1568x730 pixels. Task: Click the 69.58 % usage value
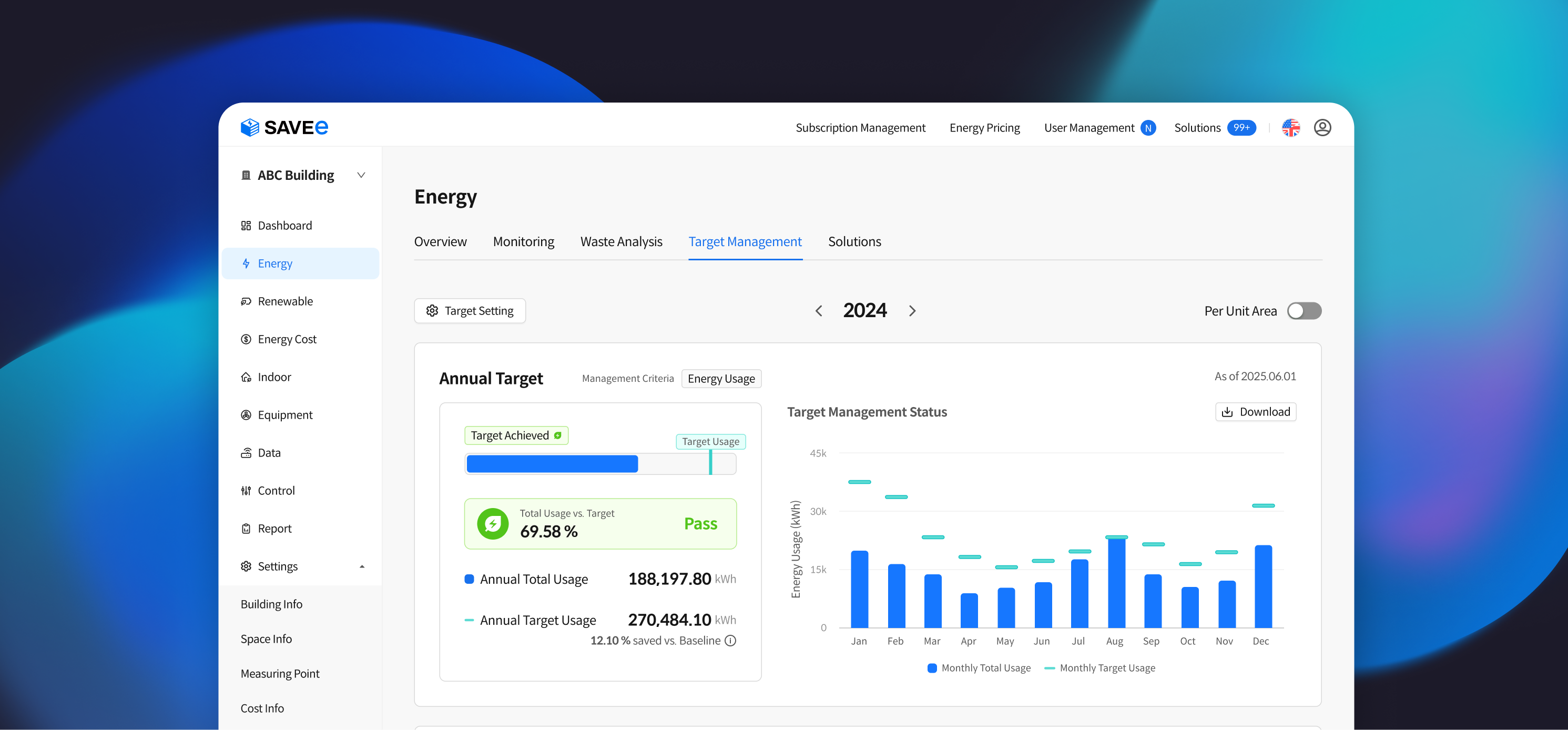coord(548,532)
